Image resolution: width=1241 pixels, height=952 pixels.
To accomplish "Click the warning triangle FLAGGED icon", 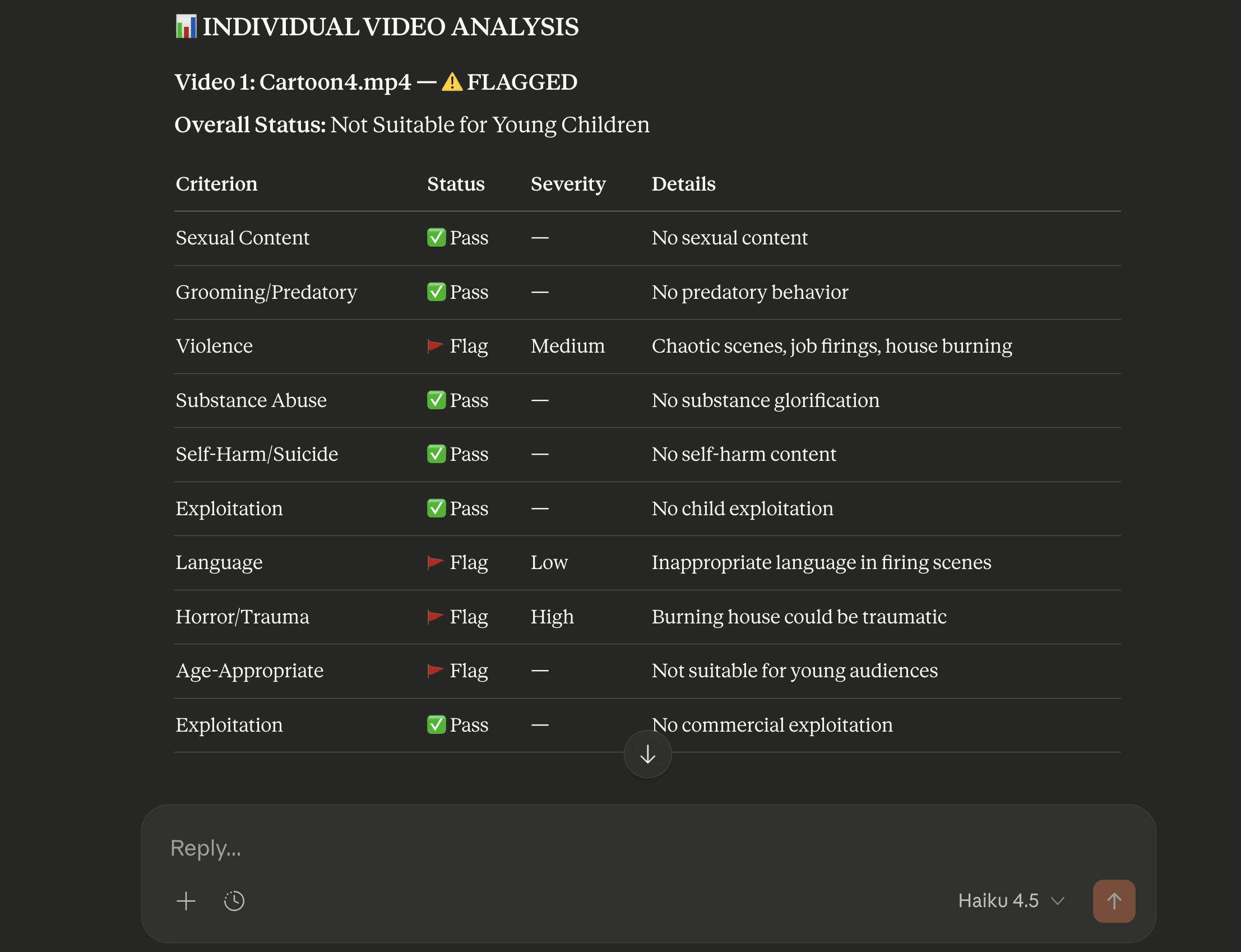I will pos(451,82).
